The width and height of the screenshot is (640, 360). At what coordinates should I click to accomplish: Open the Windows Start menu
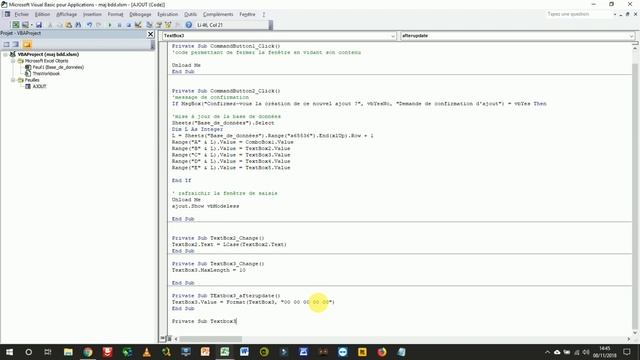pyautogui.click(x=9, y=352)
